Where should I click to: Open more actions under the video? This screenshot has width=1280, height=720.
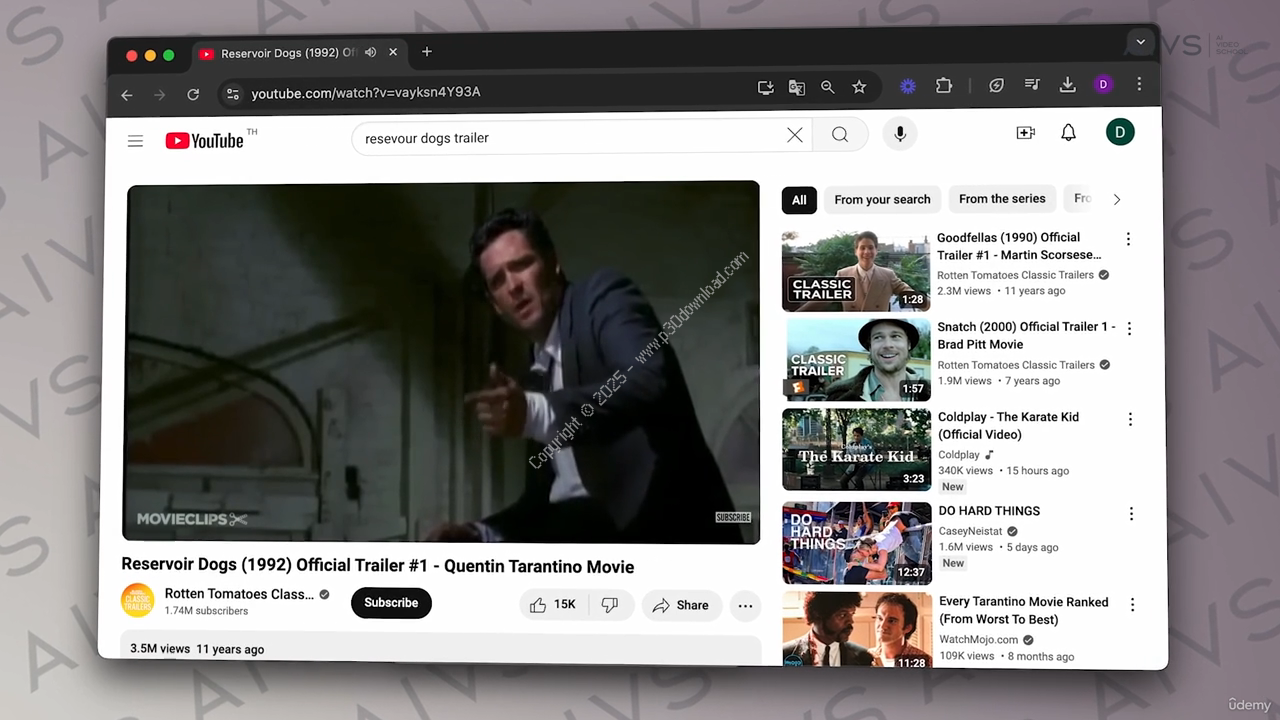pyautogui.click(x=745, y=605)
